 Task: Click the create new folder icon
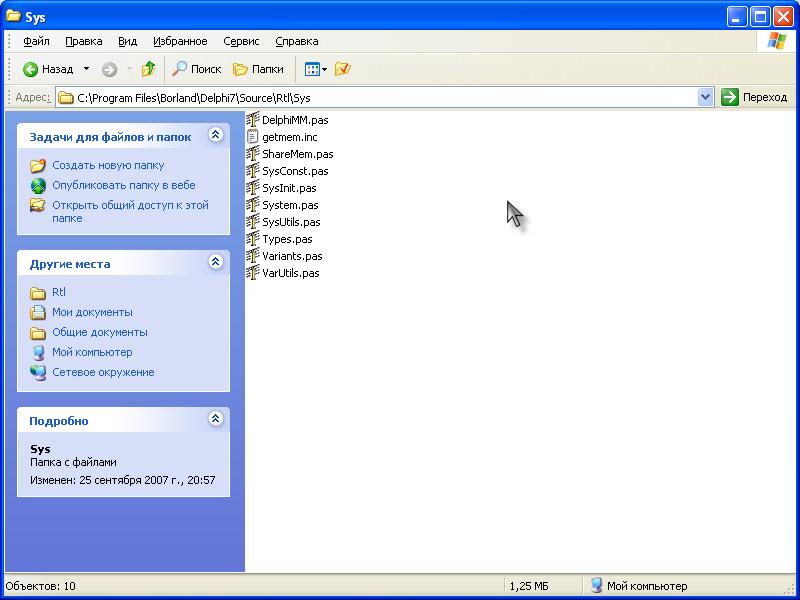(x=38, y=165)
